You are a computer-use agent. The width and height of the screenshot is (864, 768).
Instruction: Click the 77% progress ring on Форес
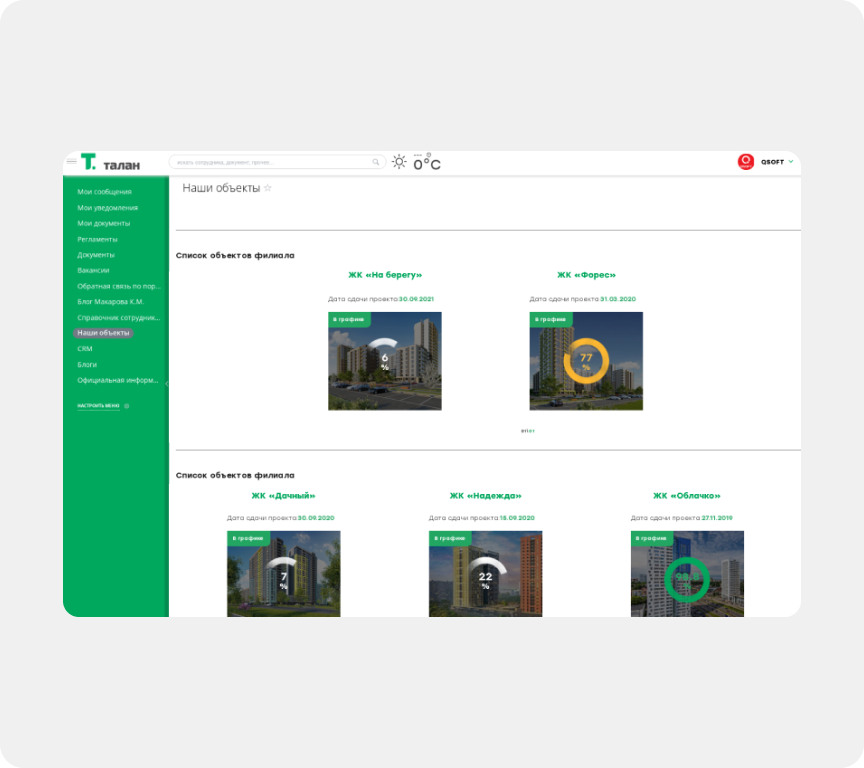point(586,360)
